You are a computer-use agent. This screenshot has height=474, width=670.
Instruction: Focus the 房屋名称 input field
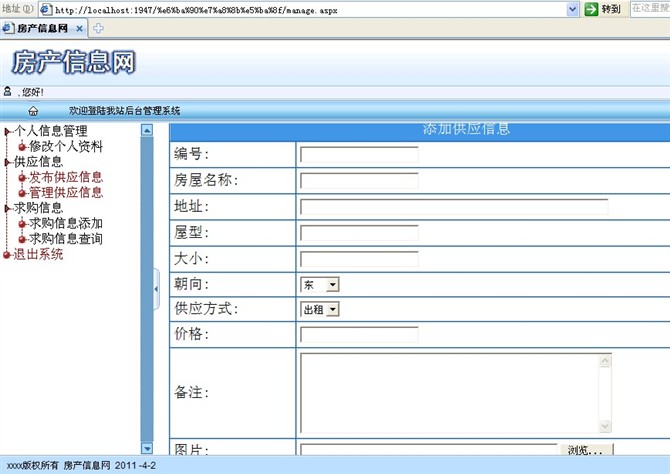tap(359, 180)
